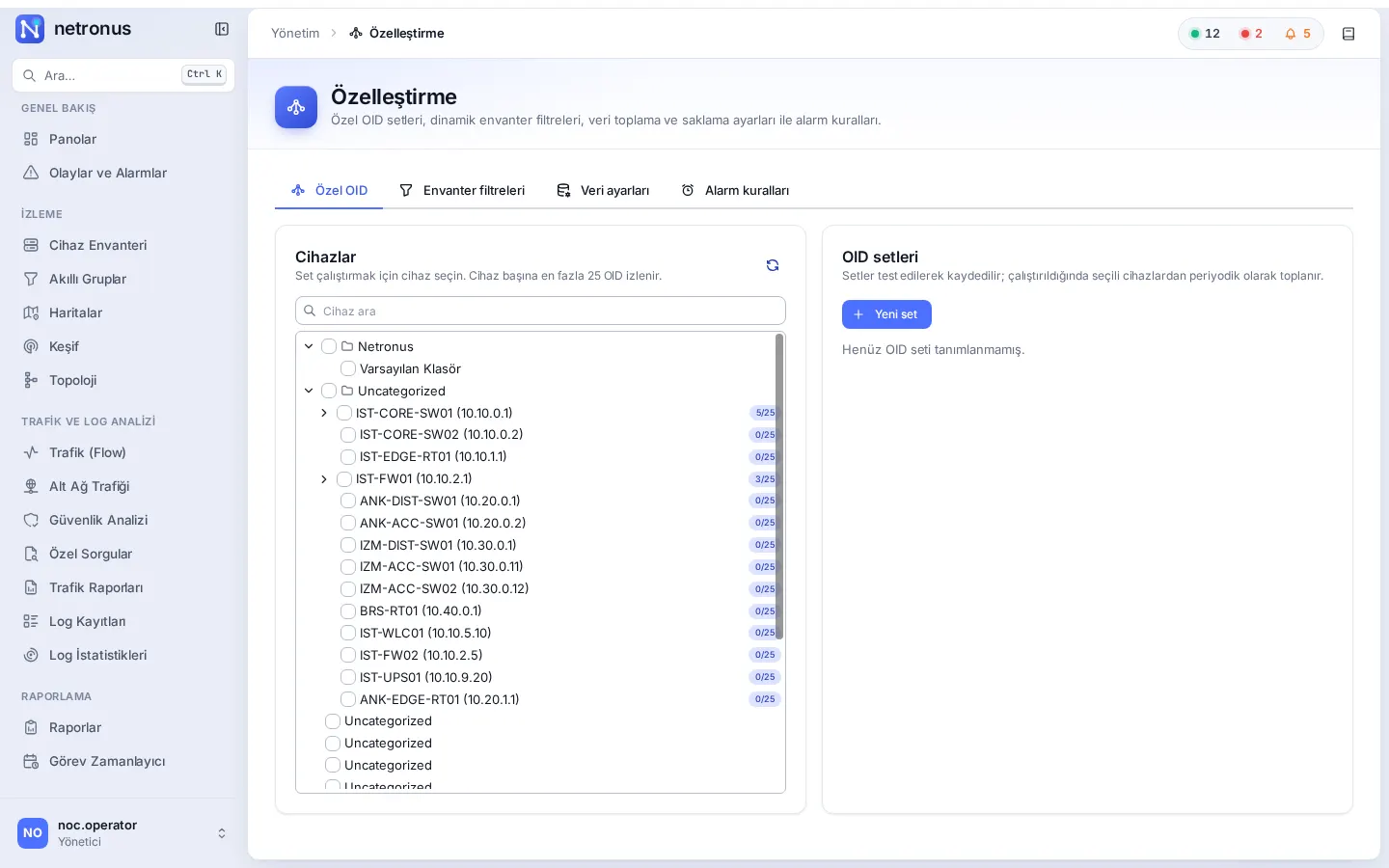Open Görev Zamanlayıcı calendar icon
The height and width of the screenshot is (868, 1389).
point(31,761)
